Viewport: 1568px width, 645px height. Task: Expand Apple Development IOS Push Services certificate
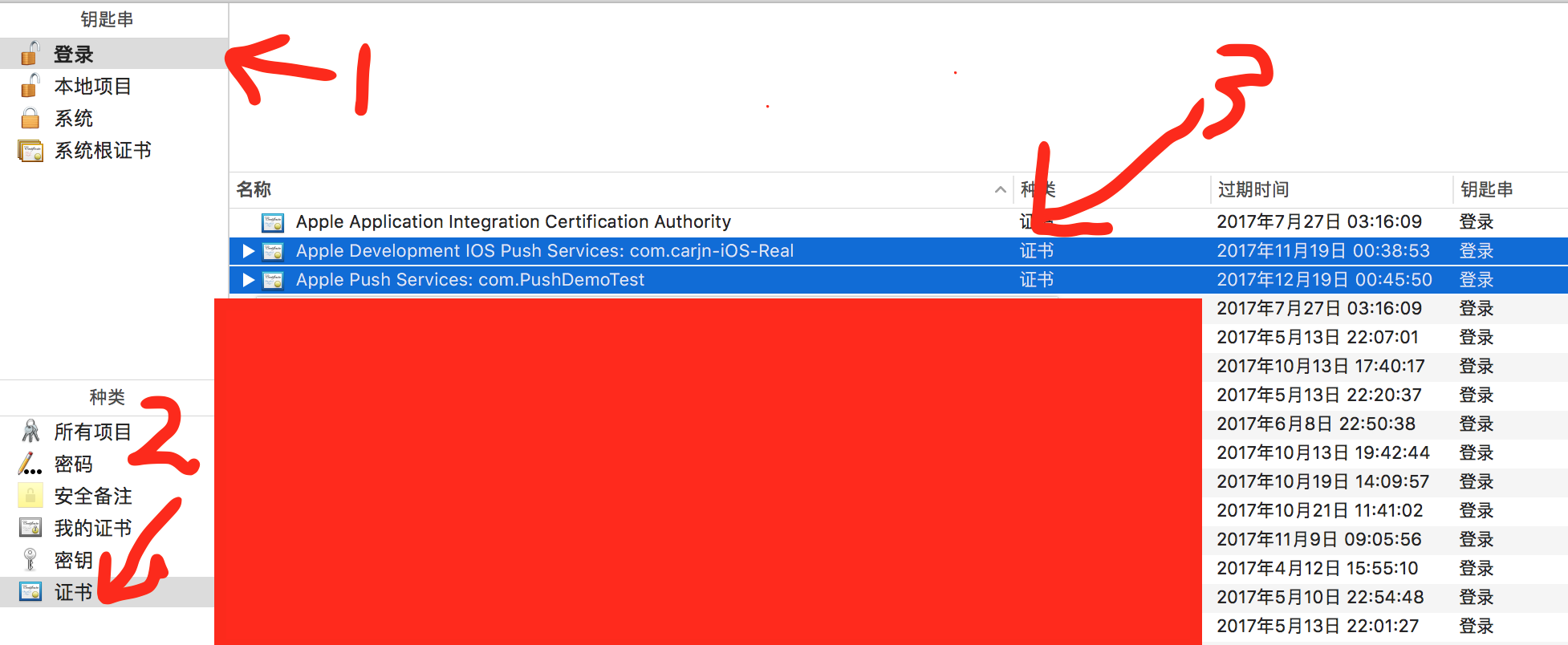click(x=249, y=251)
